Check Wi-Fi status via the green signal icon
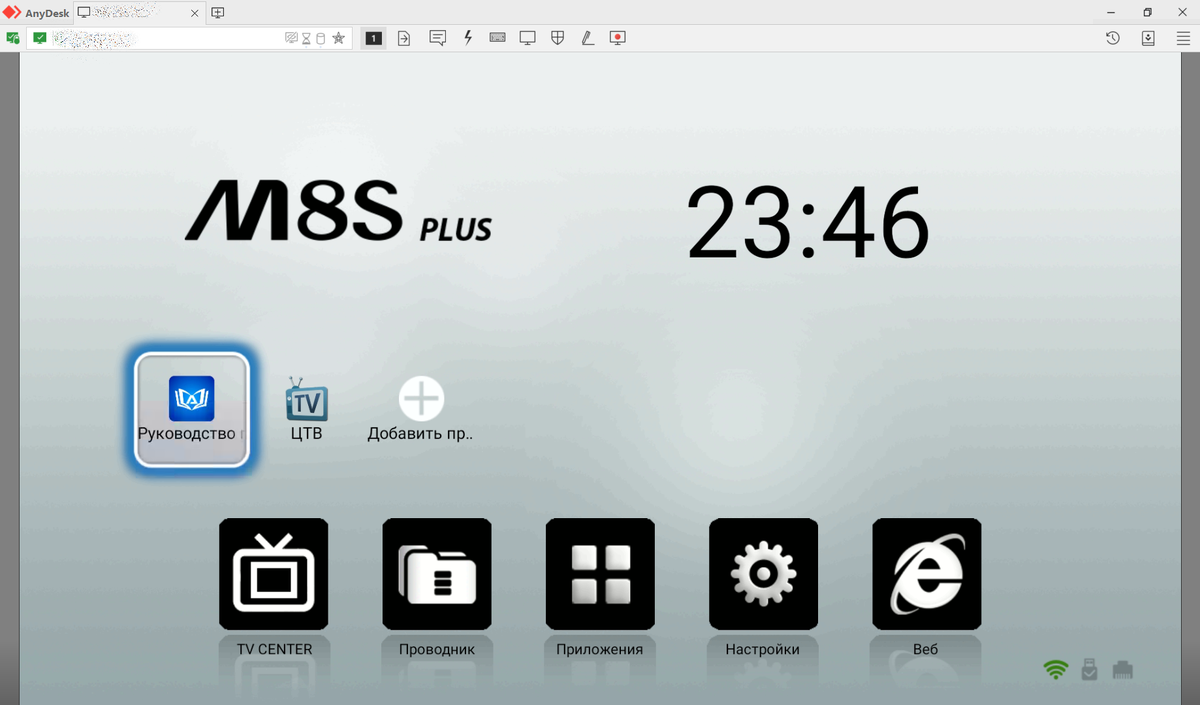 (x=1054, y=669)
